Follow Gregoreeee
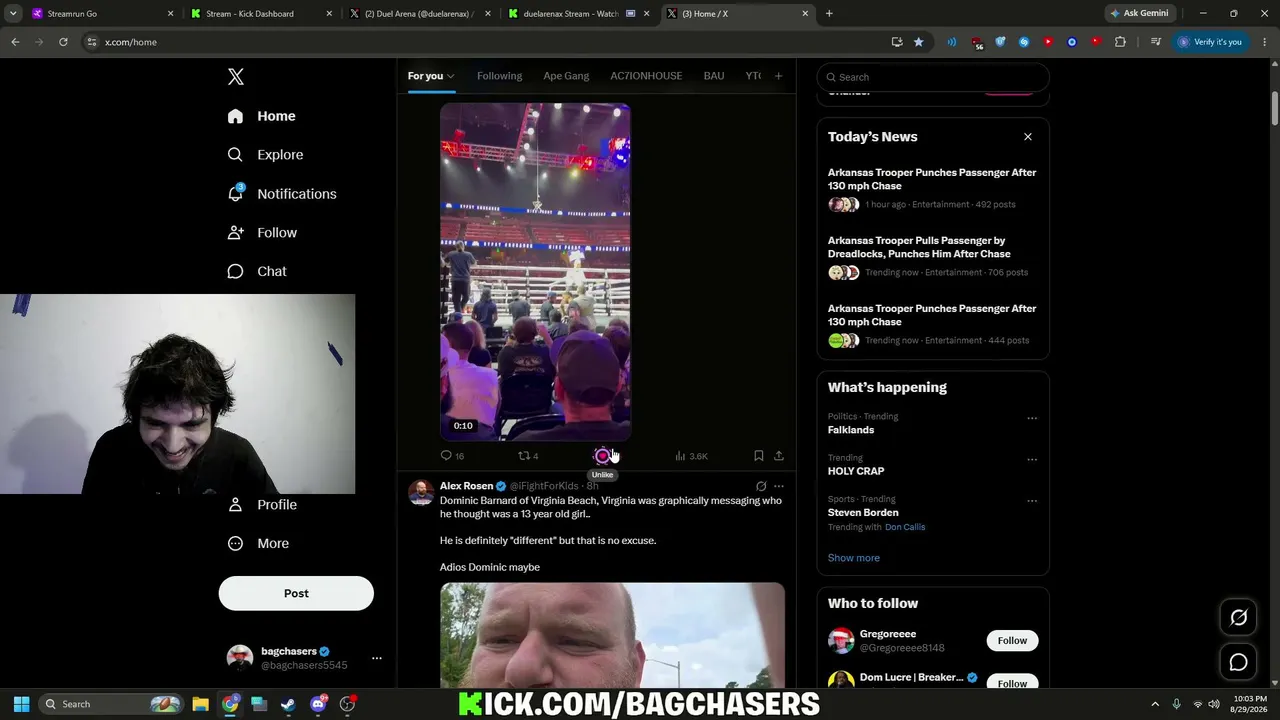Screen dimensions: 1280x720 [x=1012, y=640]
